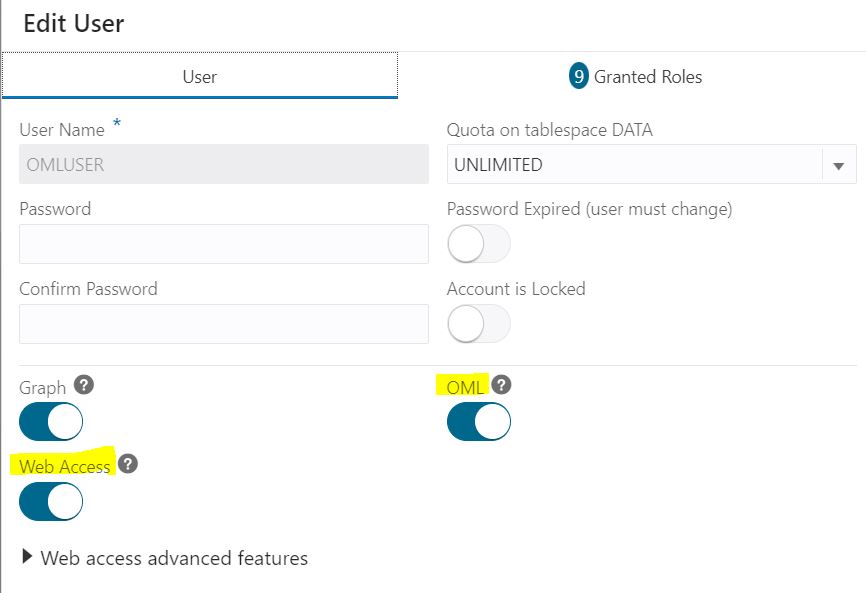Disable the Graph toggle
Viewport: 866px width, 593px height.
(x=51, y=422)
